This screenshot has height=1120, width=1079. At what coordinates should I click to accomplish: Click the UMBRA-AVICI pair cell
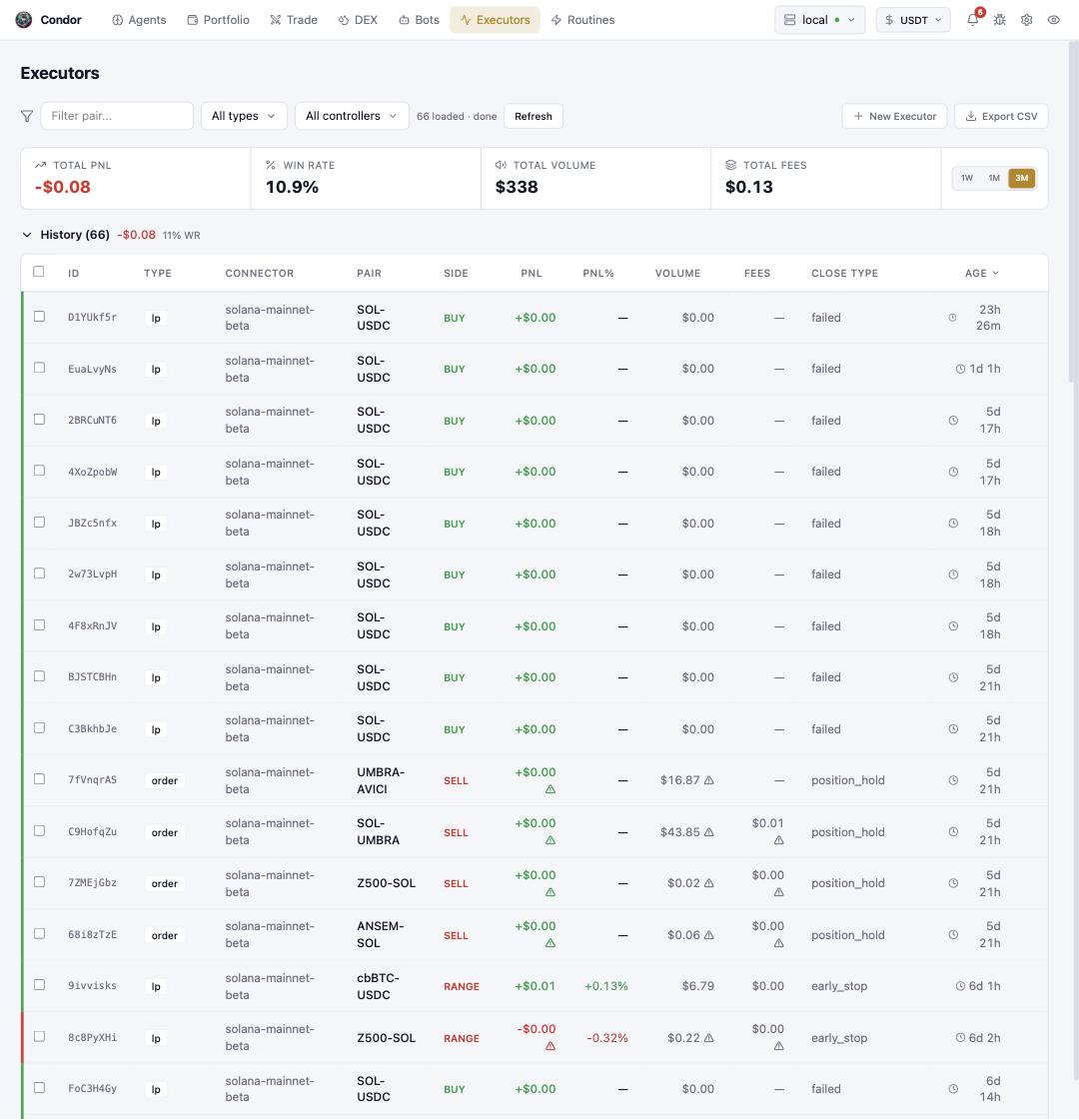point(381,780)
